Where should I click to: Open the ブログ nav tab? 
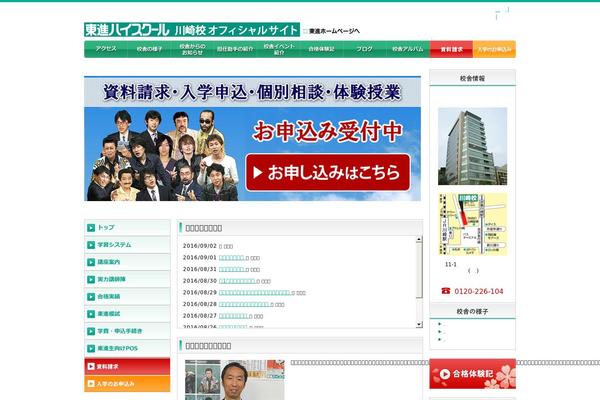tap(365, 49)
